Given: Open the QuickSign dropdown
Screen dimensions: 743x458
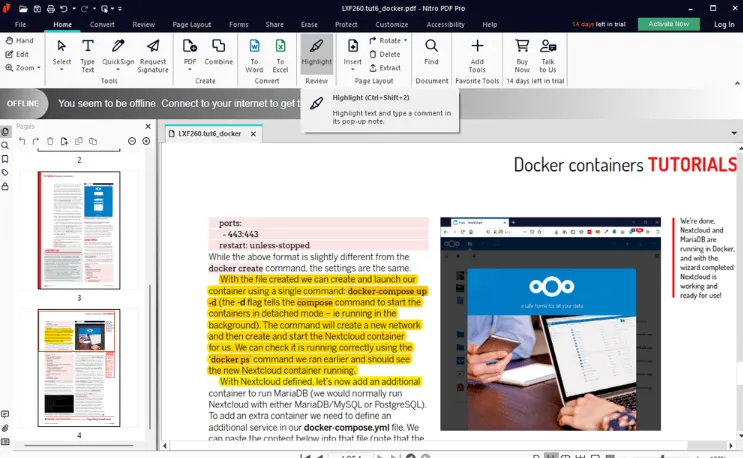Looking at the screenshot, I should [x=118, y=70].
